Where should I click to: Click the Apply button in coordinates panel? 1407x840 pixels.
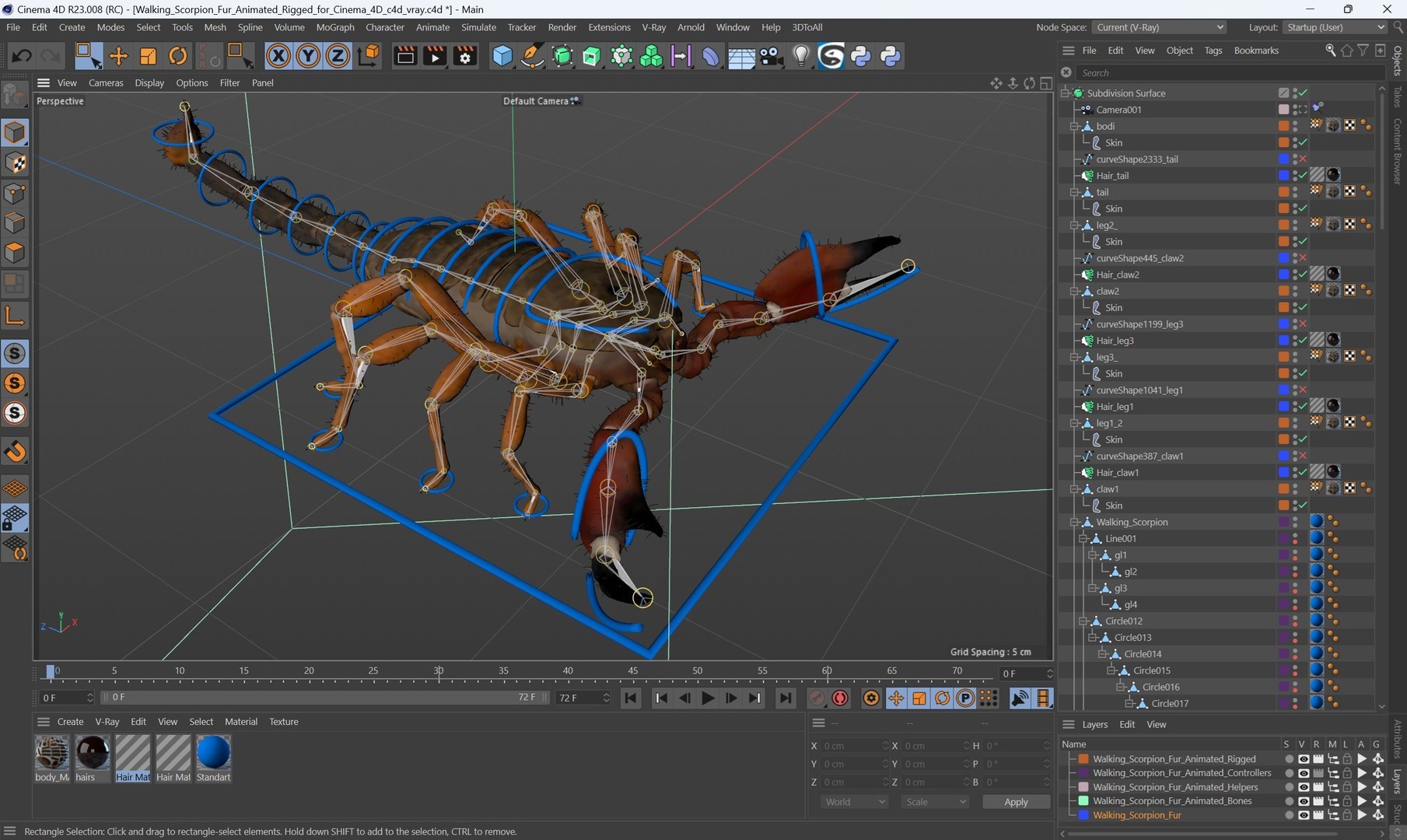(x=1016, y=802)
